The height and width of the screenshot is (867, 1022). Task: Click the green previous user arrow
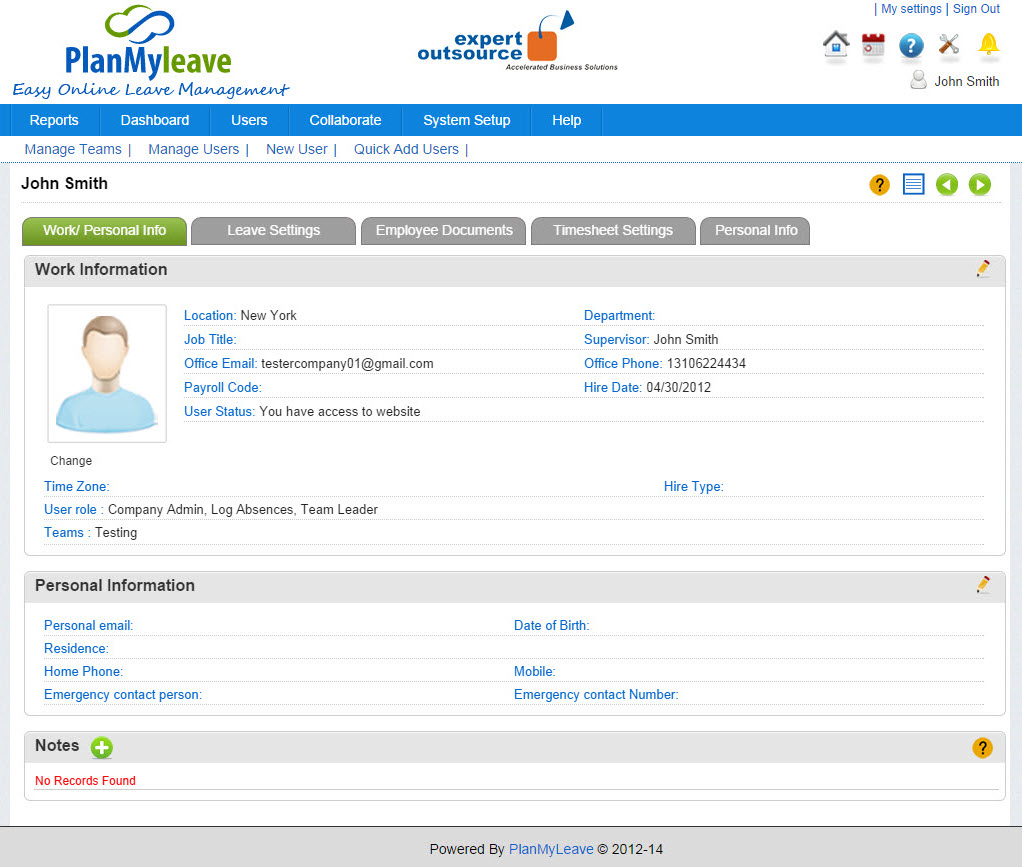(x=946, y=184)
